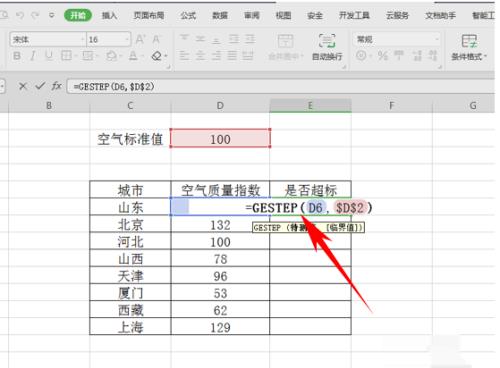Viewport: 500px width, 368px height.
Task: Toggle underline with the U icon
Action: 49,56
